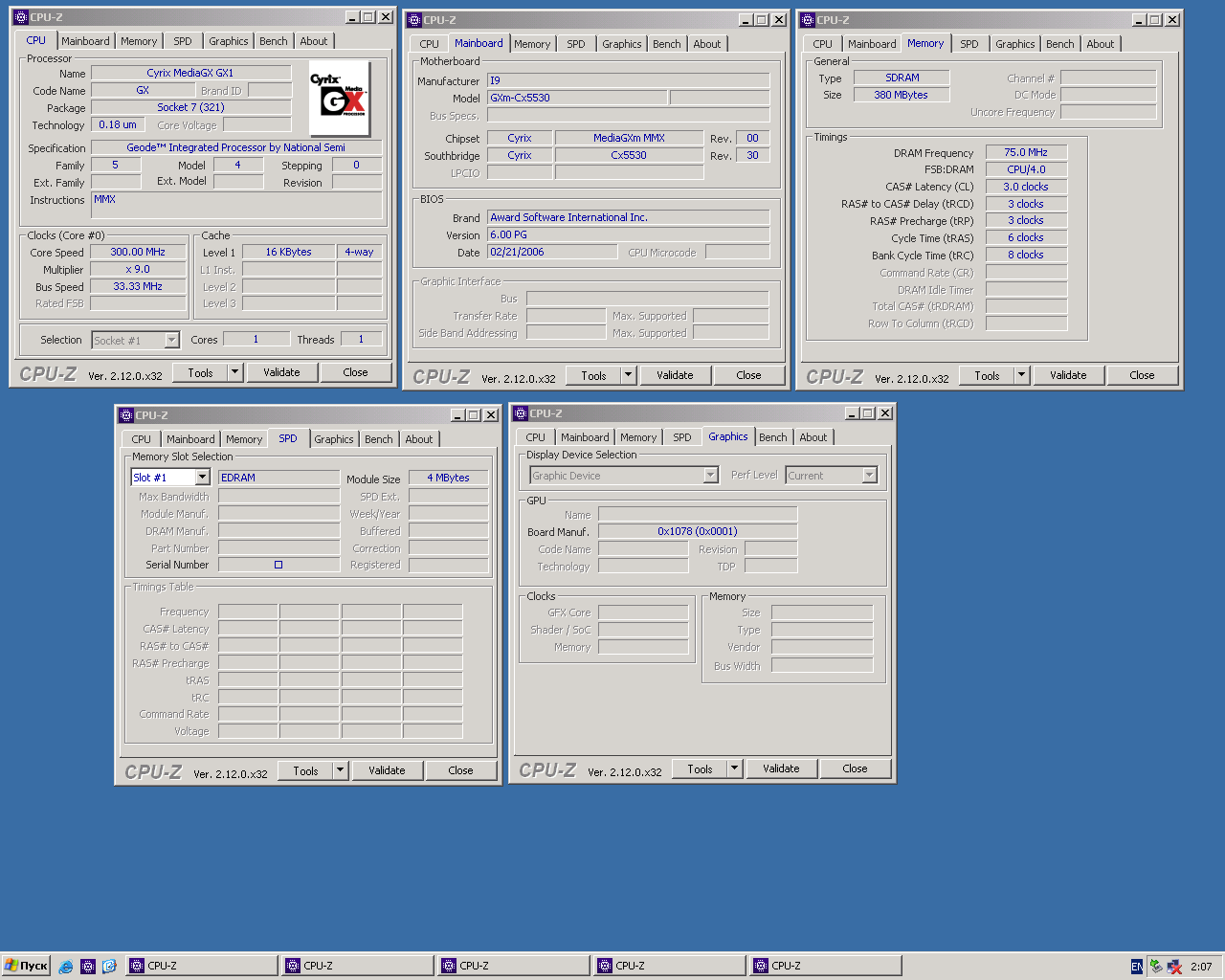Click the Cyrix MediaGX processor logo
The height and width of the screenshot is (980, 1225).
tap(340, 99)
